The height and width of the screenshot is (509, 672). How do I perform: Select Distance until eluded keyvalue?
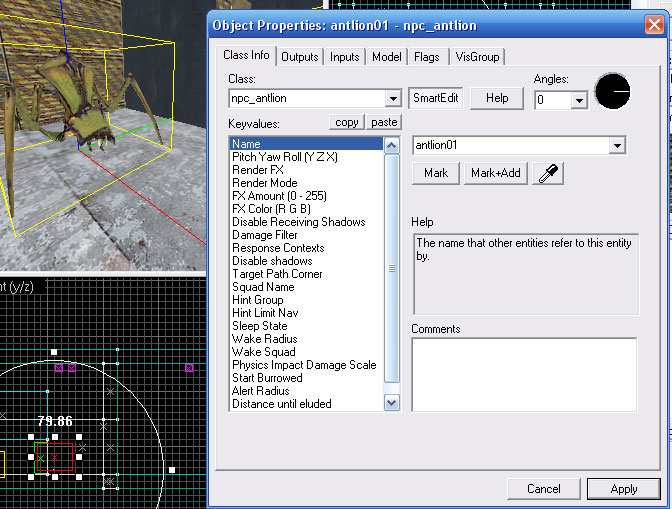306,404
